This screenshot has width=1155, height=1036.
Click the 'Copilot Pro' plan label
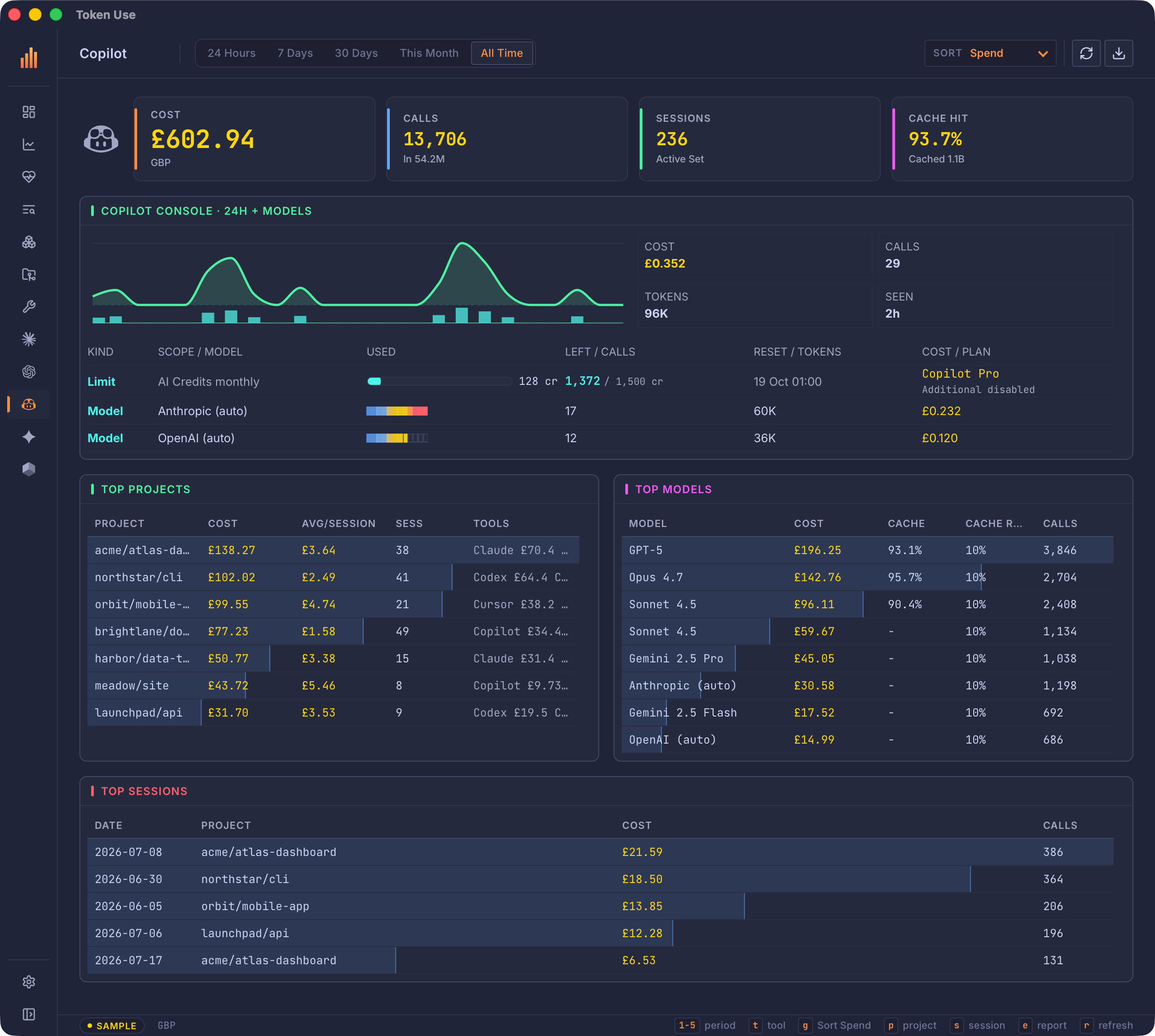960,374
